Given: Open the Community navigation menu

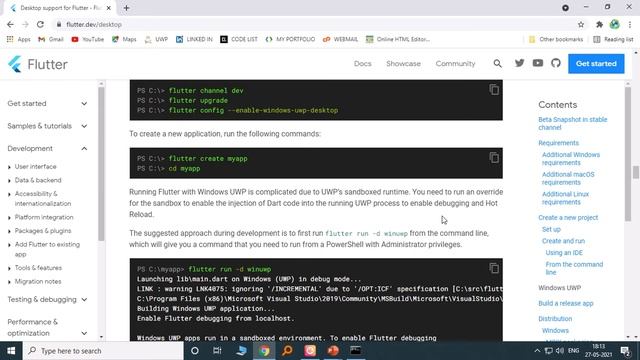Looking at the screenshot, I should (455, 64).
